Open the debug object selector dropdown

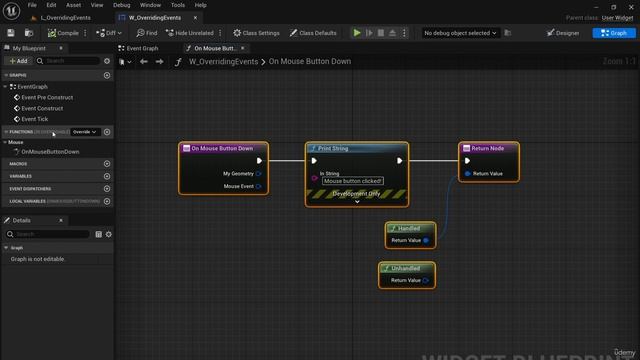point(460,33)
